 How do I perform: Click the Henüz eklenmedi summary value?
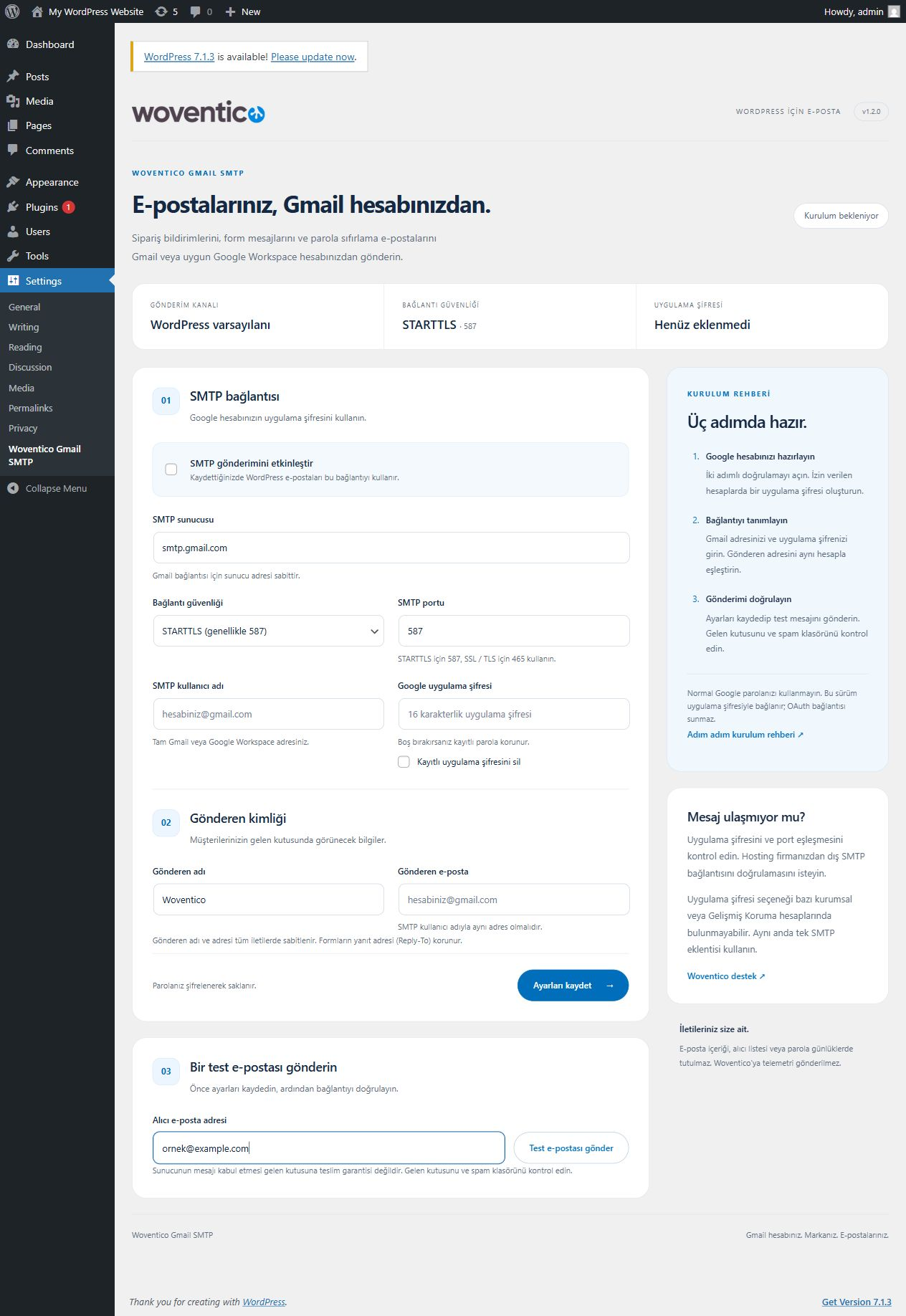coord(702,325)
